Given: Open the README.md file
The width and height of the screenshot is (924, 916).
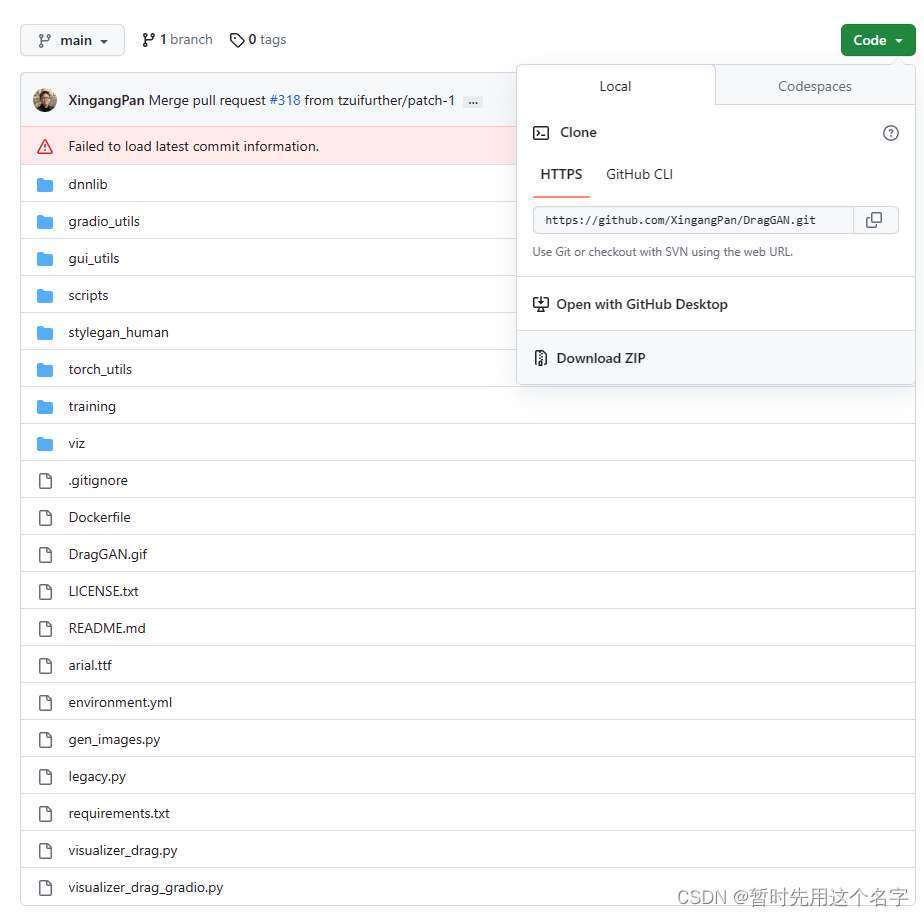Looking at the screenshot, I should point(107,629).
